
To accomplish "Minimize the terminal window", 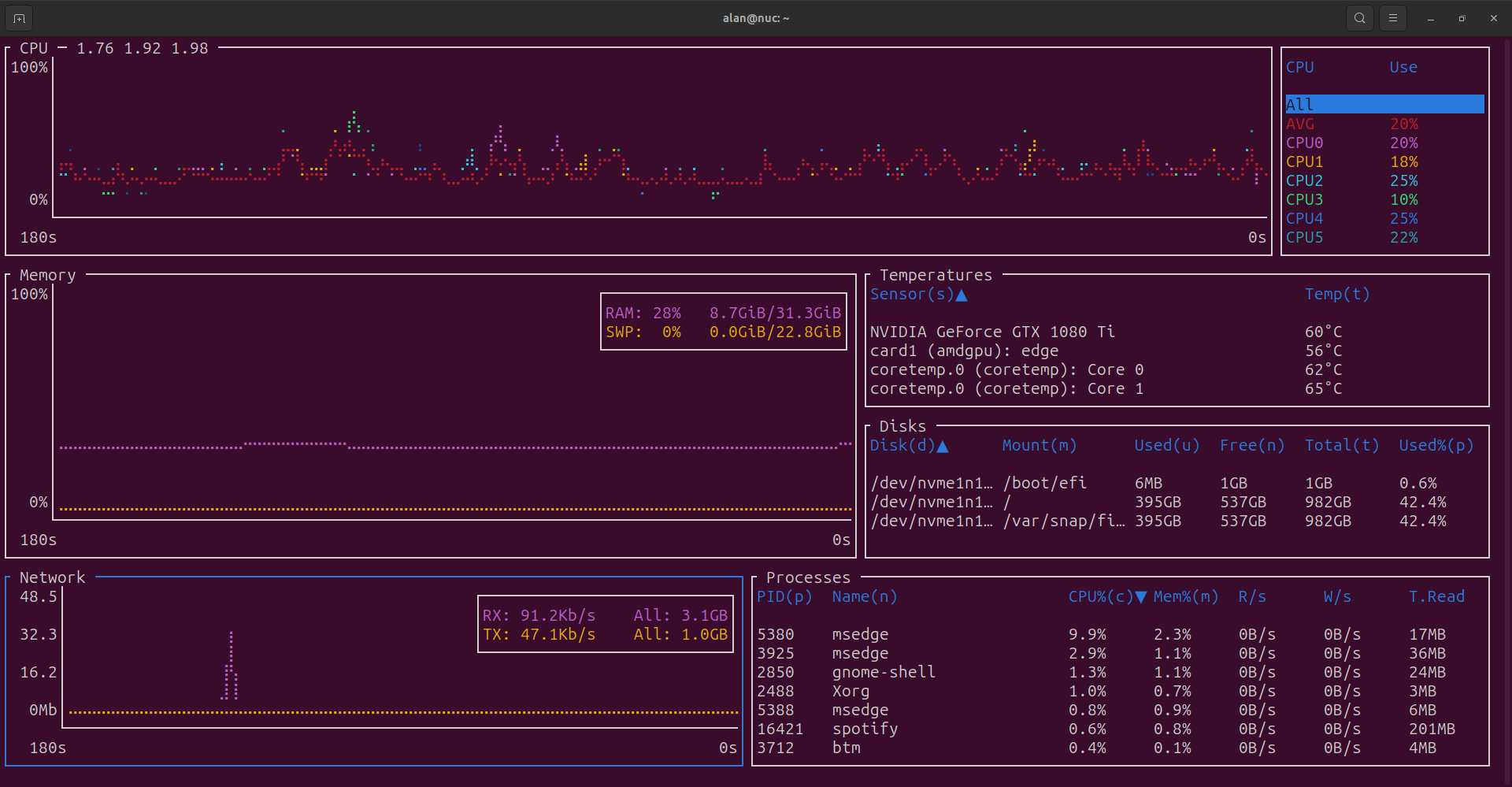I will point(1431,18).
